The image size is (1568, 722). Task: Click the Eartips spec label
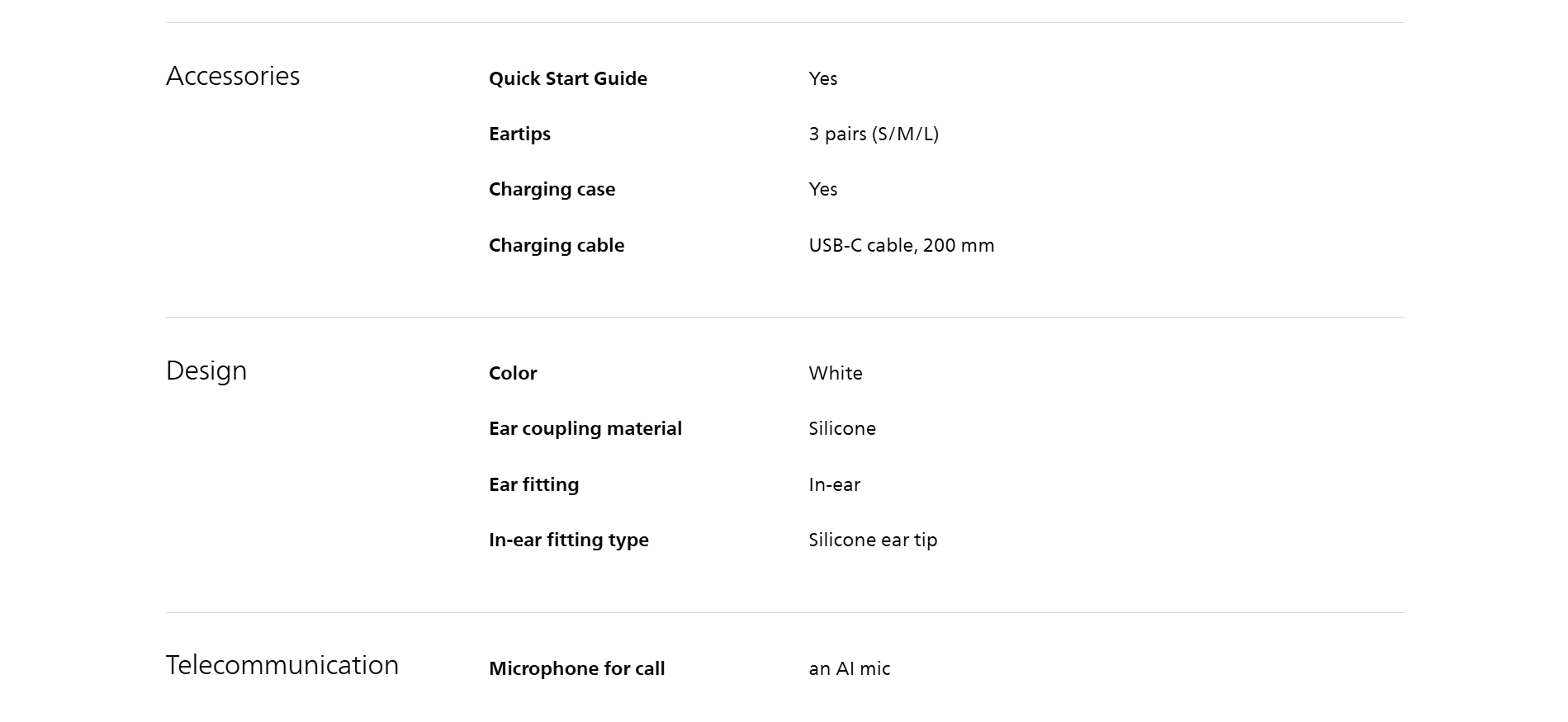point(519,134)
